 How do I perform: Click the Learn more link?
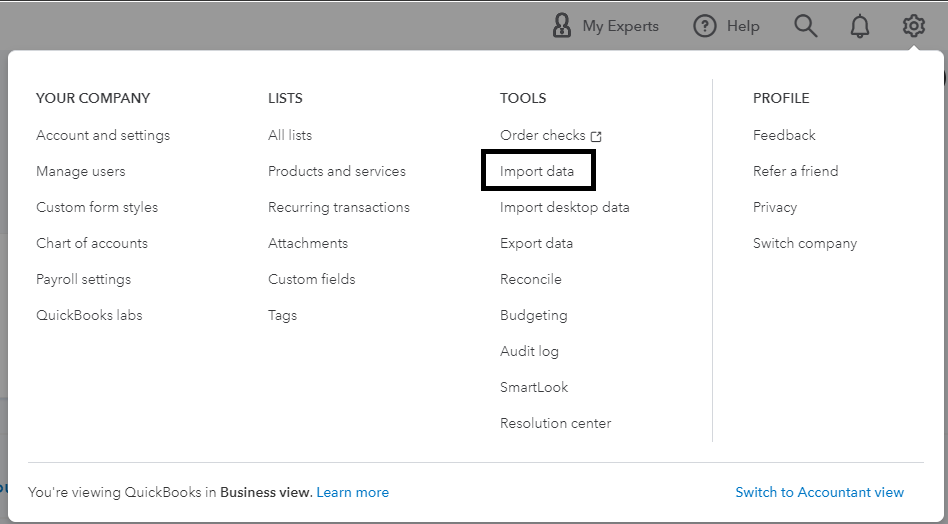[352, 492]
